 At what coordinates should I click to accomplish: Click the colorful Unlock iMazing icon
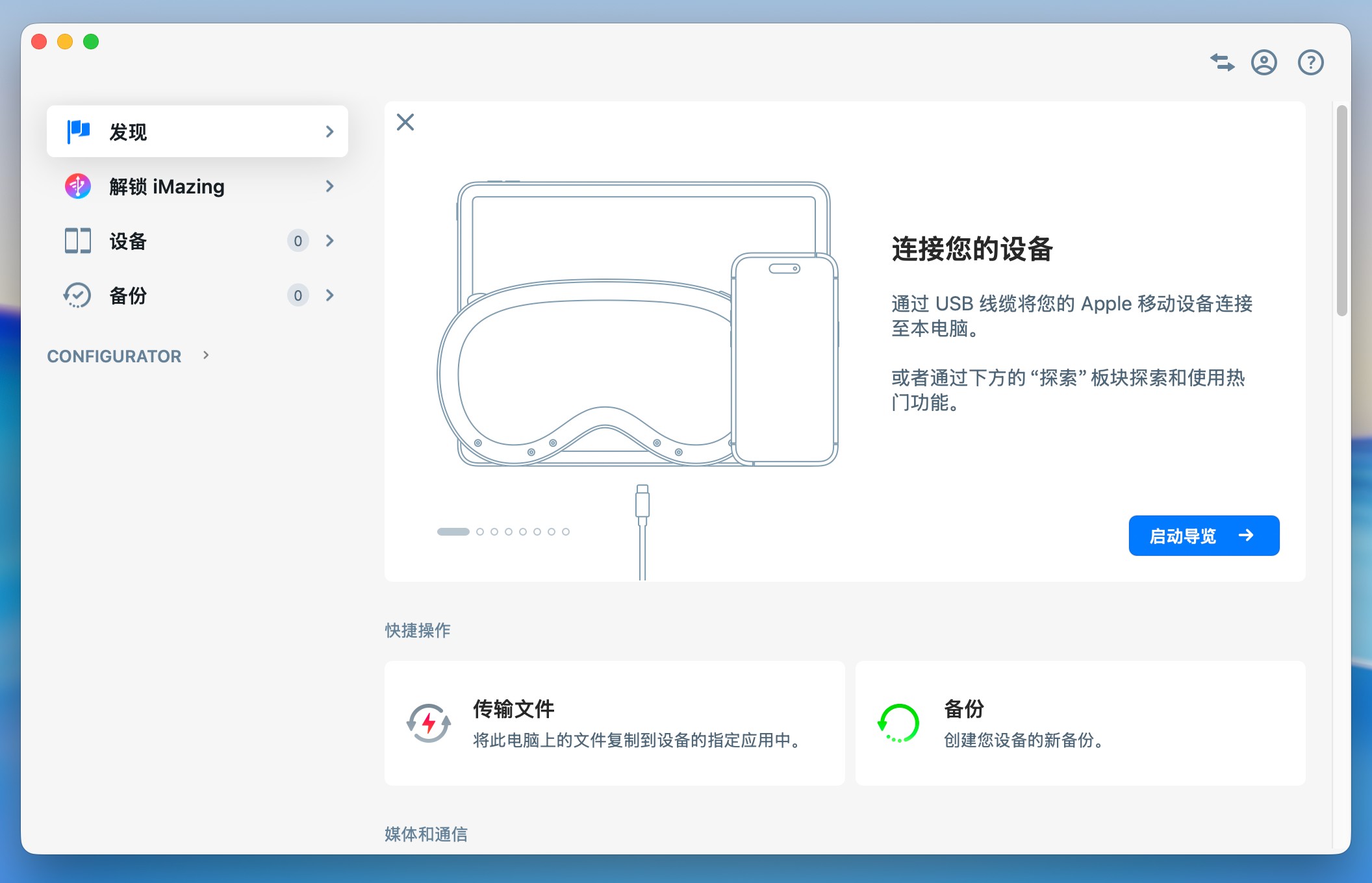pyautogui.click(x=78, y=186)
